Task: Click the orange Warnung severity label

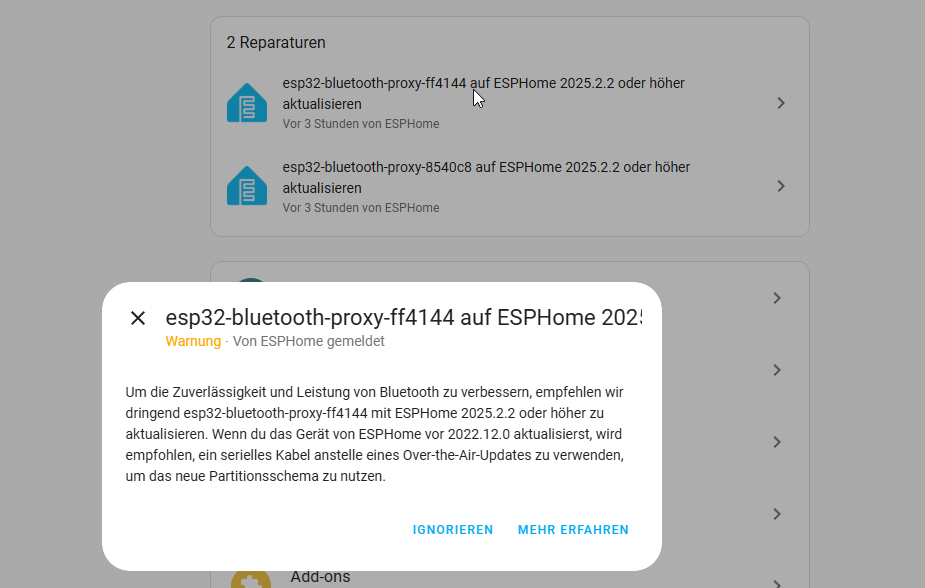Action: click(193, 341)
